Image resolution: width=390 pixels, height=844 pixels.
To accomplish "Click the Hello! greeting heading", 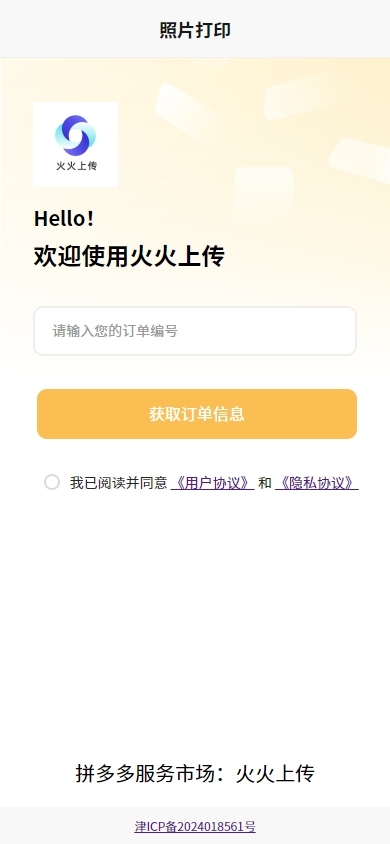I will pyautogui.click(x=64, y=219).
